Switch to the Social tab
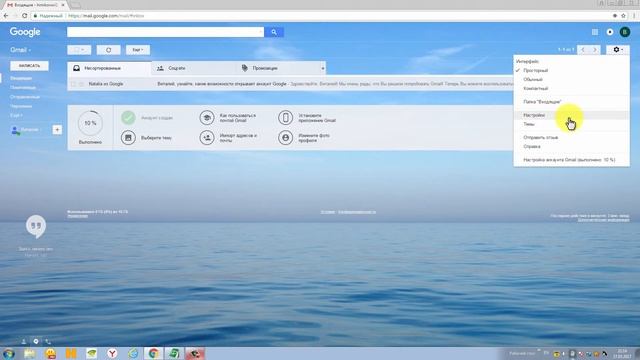The image size is (640, 360). click(193, 68)
